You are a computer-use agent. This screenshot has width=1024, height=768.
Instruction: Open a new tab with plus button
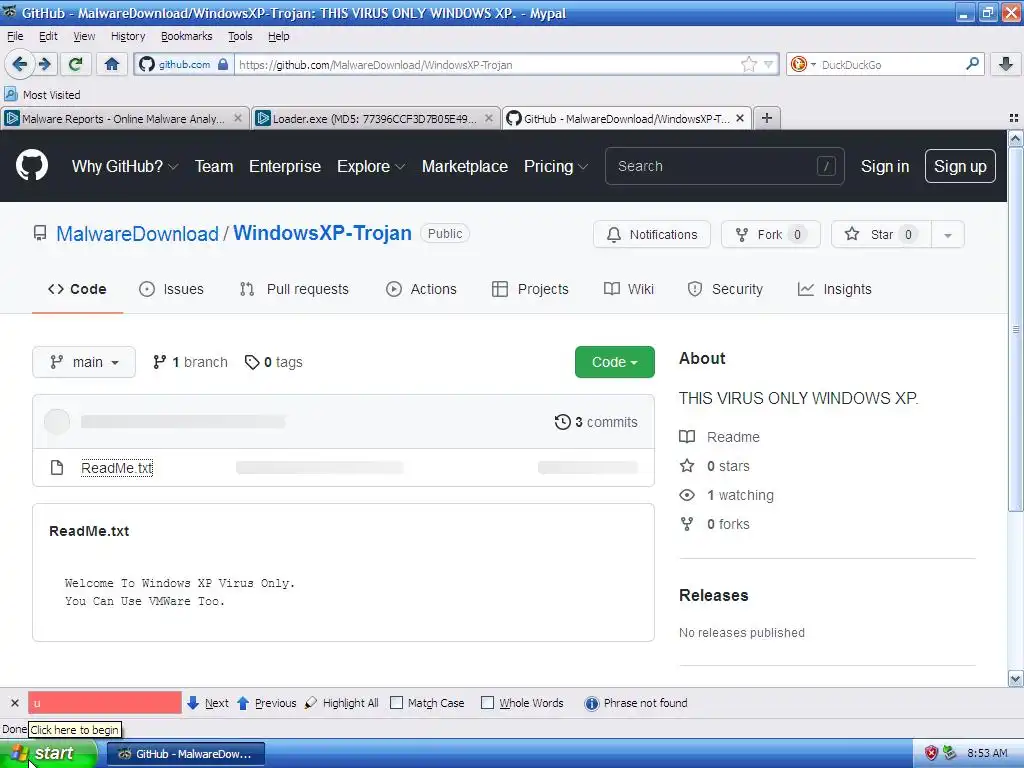(767, 118)
